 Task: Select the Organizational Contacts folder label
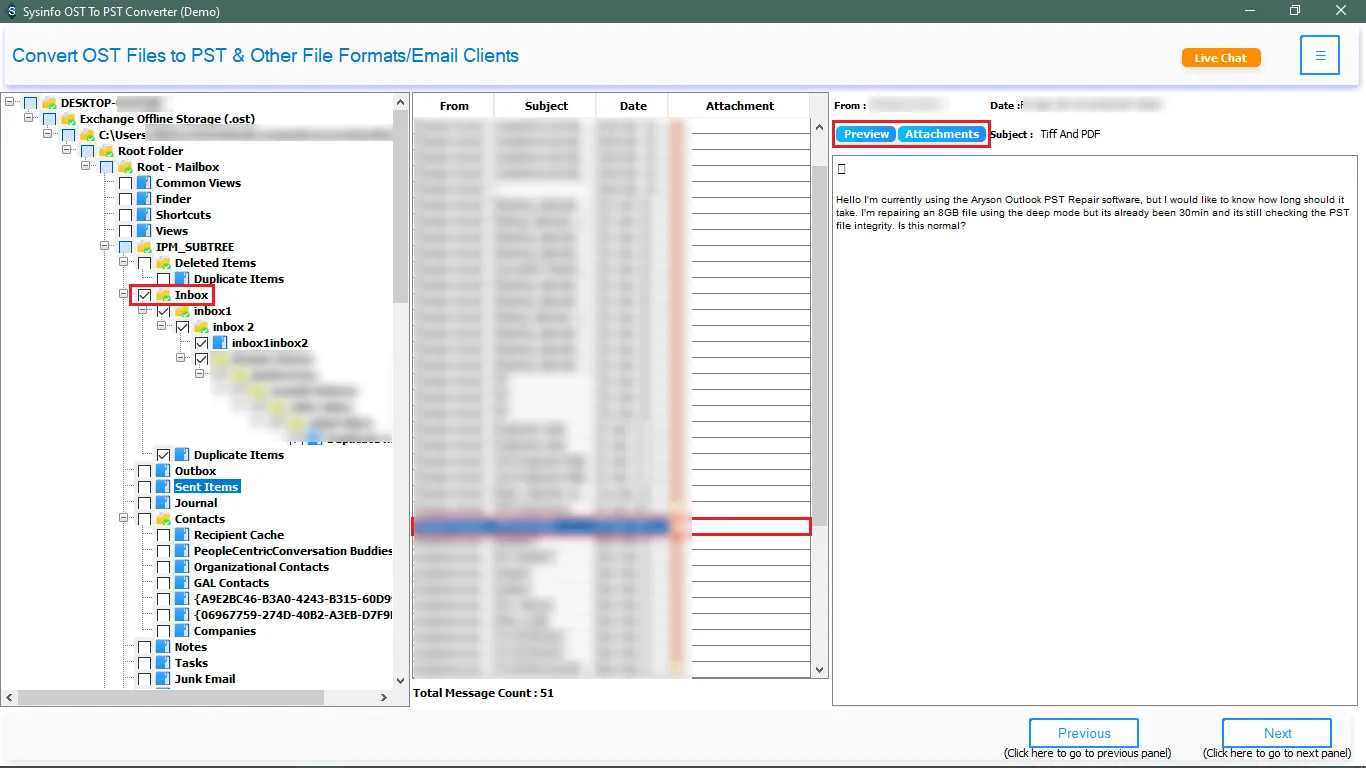261,567
